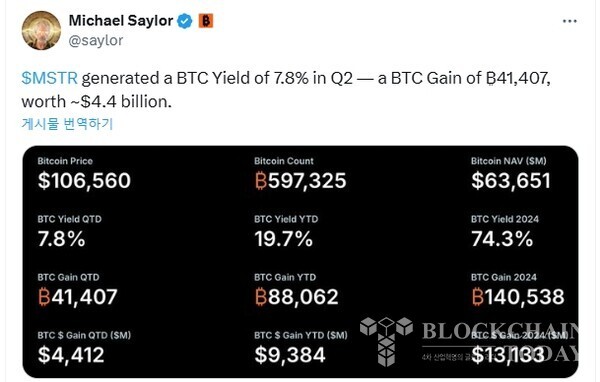
Task: Click the Bitcoin NAV $63,651 figure
Action: point(511,181)
